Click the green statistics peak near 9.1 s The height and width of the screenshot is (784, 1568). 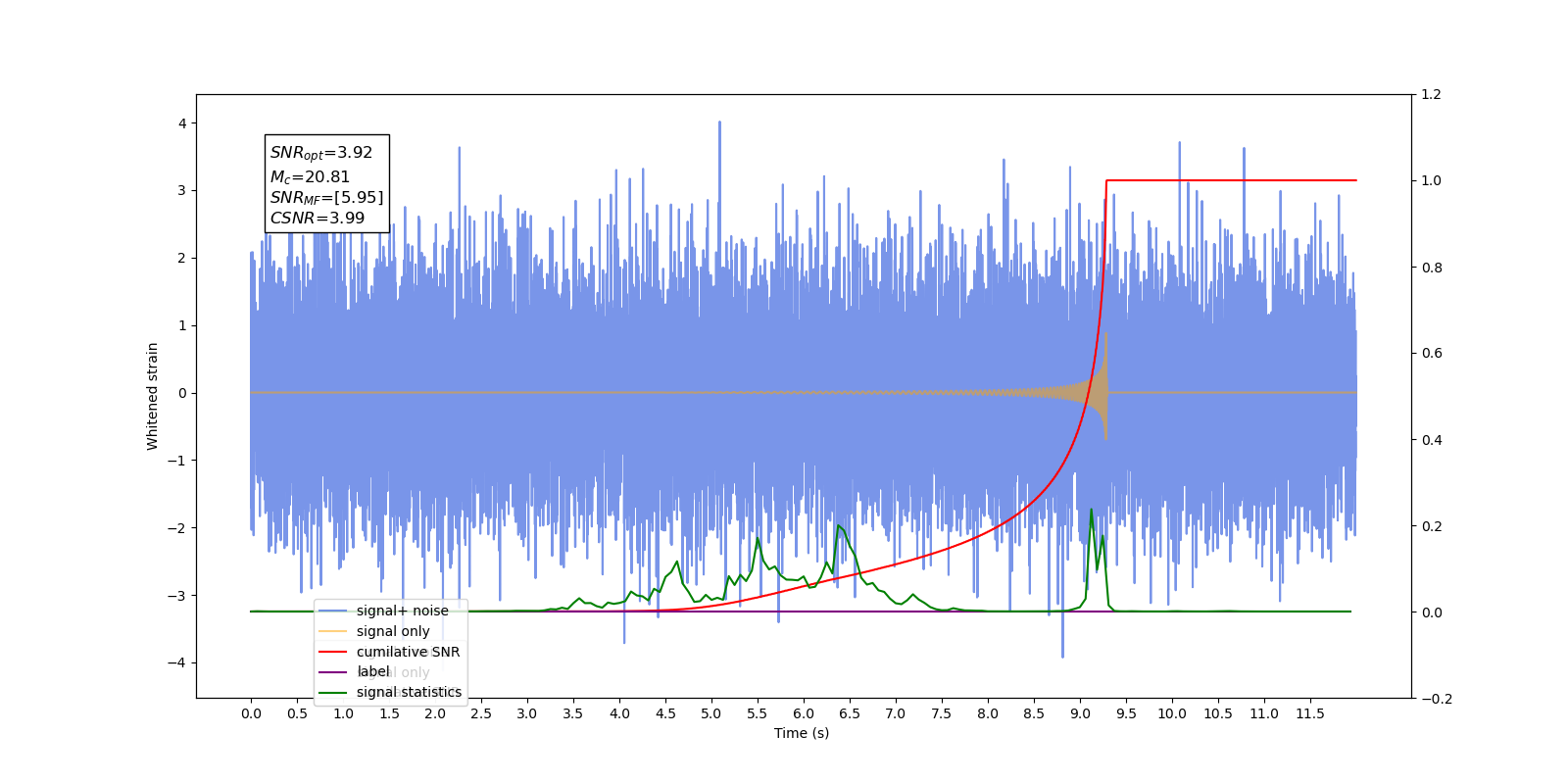(x=1091, y=510)
